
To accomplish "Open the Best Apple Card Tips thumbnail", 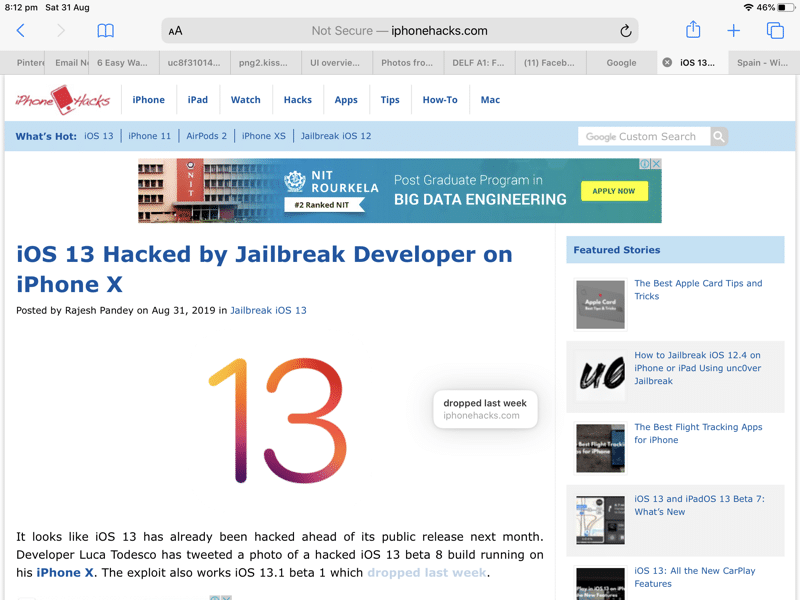I will [x=600, y=304].
